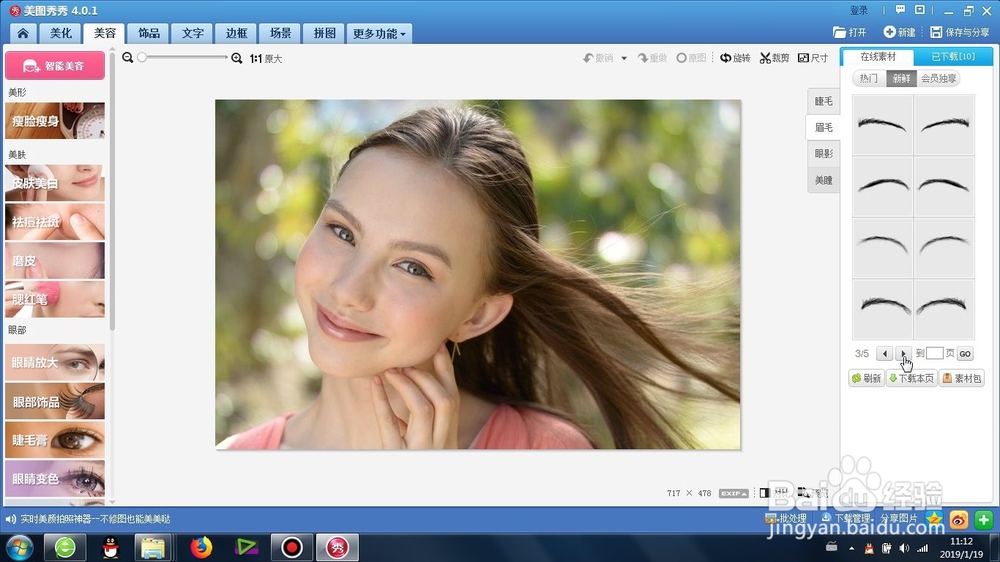The height and width of the screenshot is (562, 1000).
Task: Click the 登录 login link
Action: [x=859, y=10]
